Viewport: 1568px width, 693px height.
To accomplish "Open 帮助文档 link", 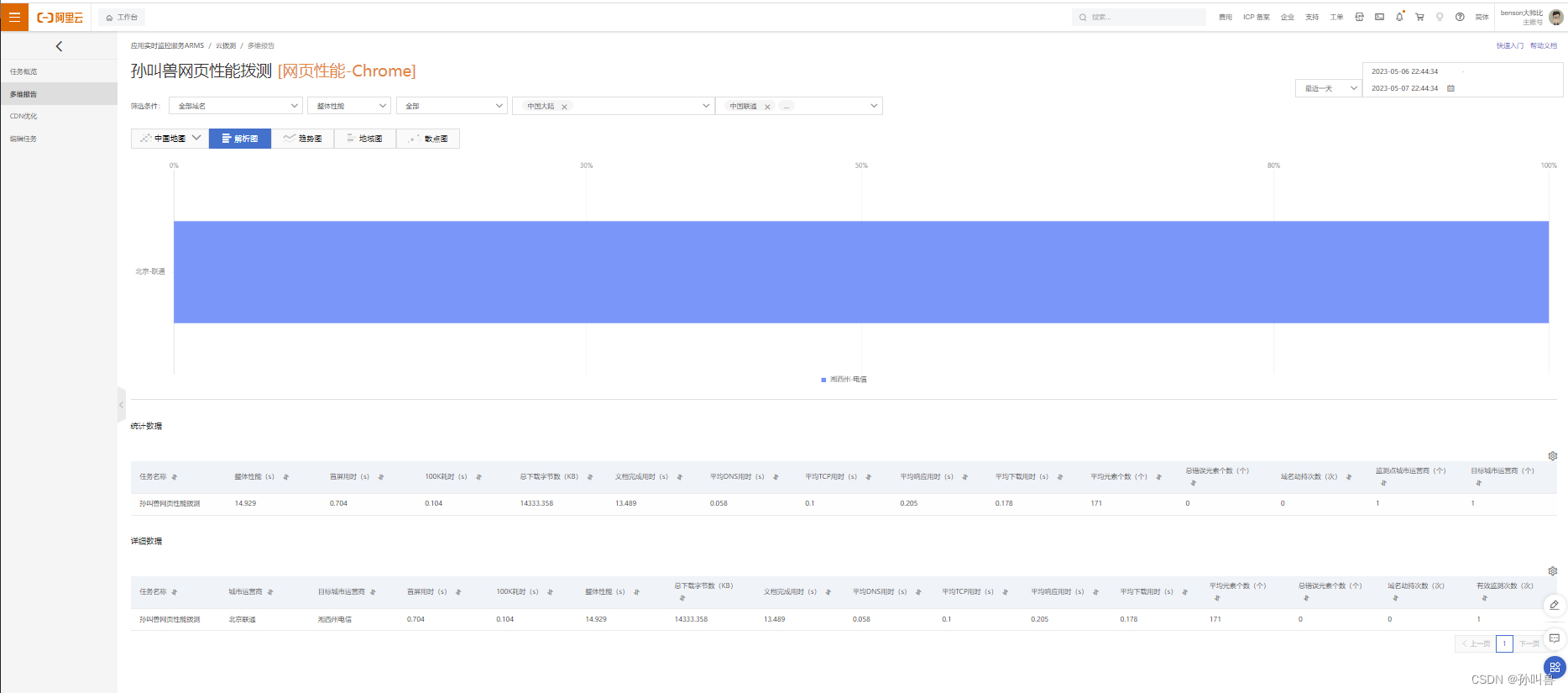I will point(1543,45).
